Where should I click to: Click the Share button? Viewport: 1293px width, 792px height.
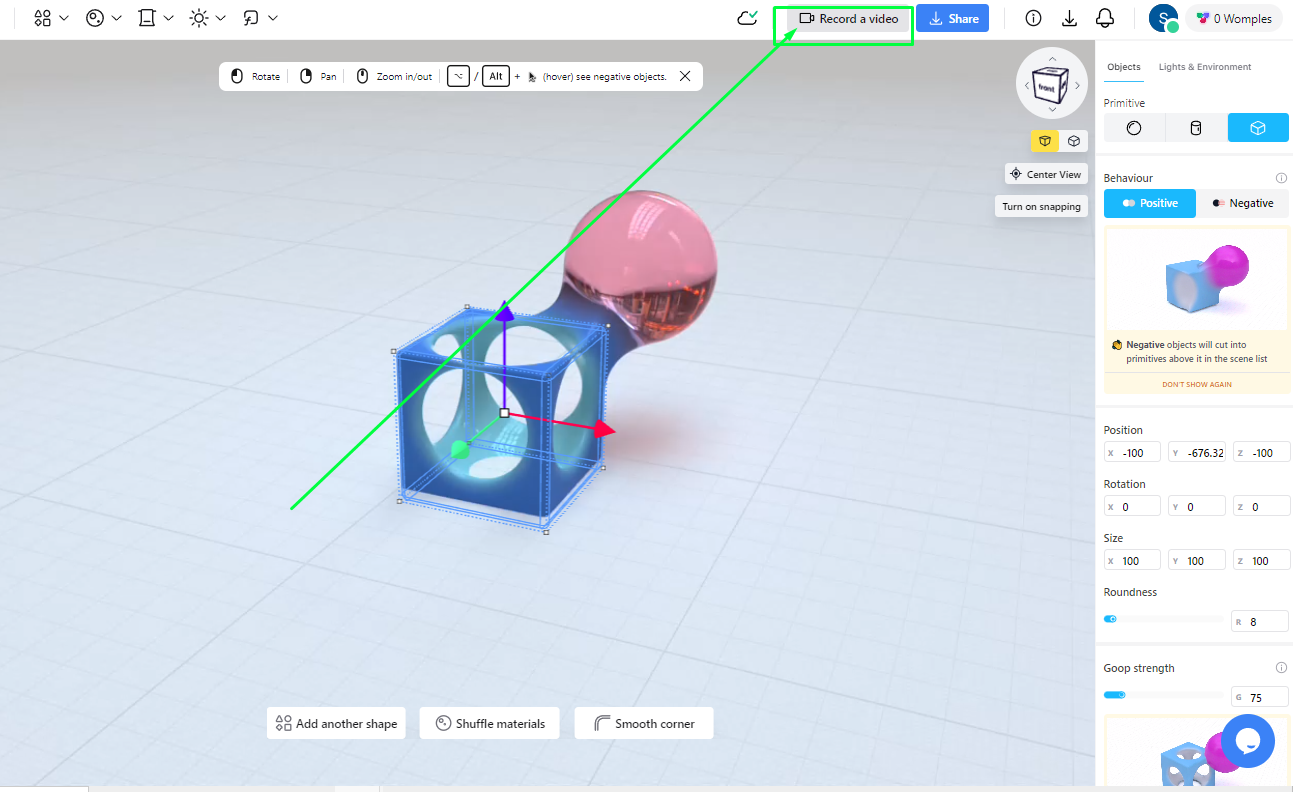click(x=953, y=19)
